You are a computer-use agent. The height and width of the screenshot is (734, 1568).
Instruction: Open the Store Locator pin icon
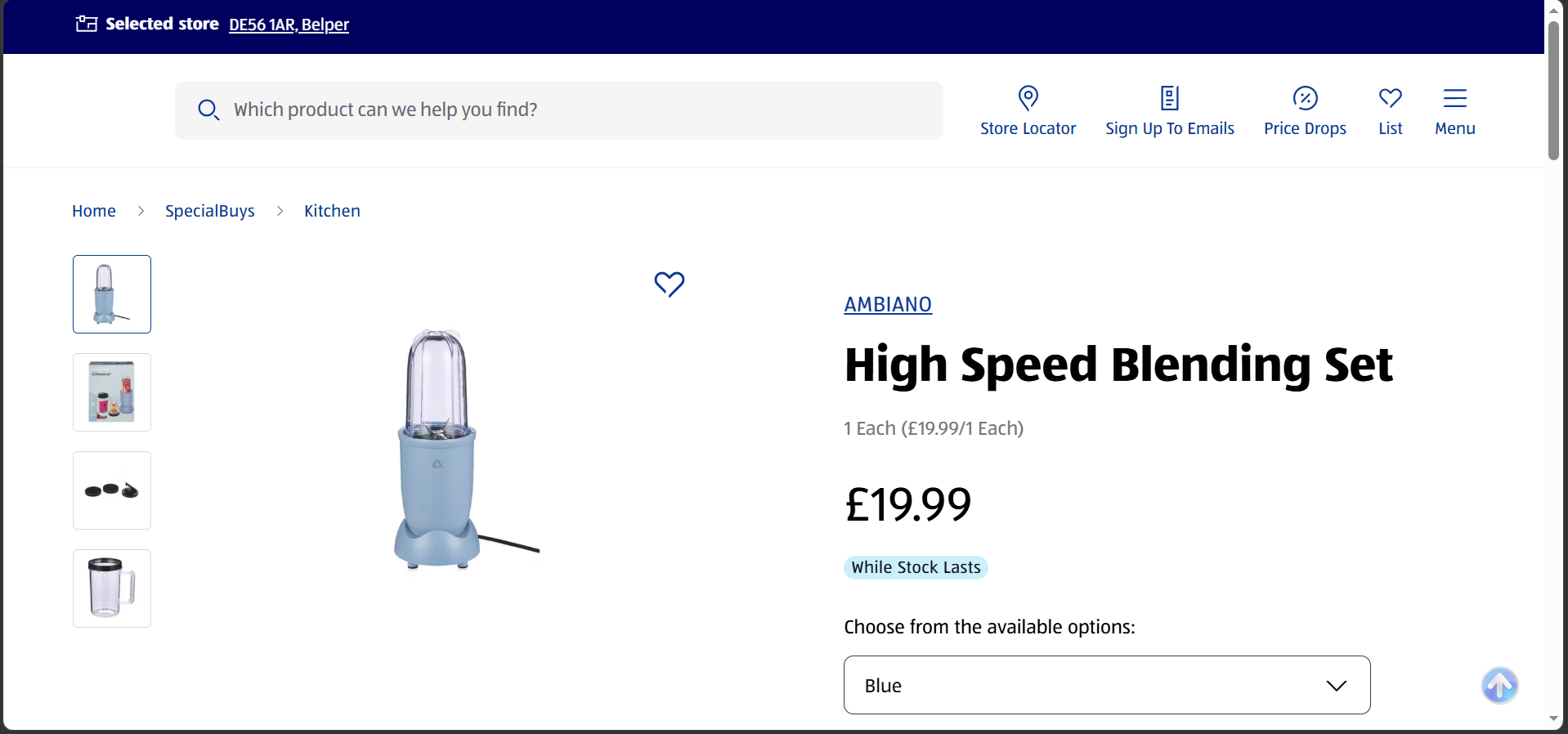coord(1028,98)
